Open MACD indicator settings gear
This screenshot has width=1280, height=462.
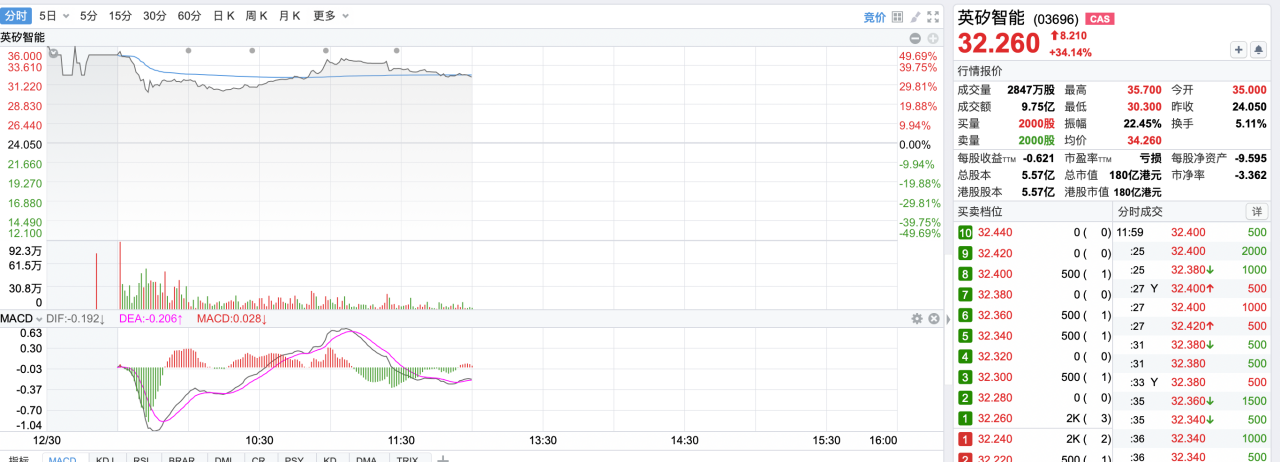click(915, 318)
